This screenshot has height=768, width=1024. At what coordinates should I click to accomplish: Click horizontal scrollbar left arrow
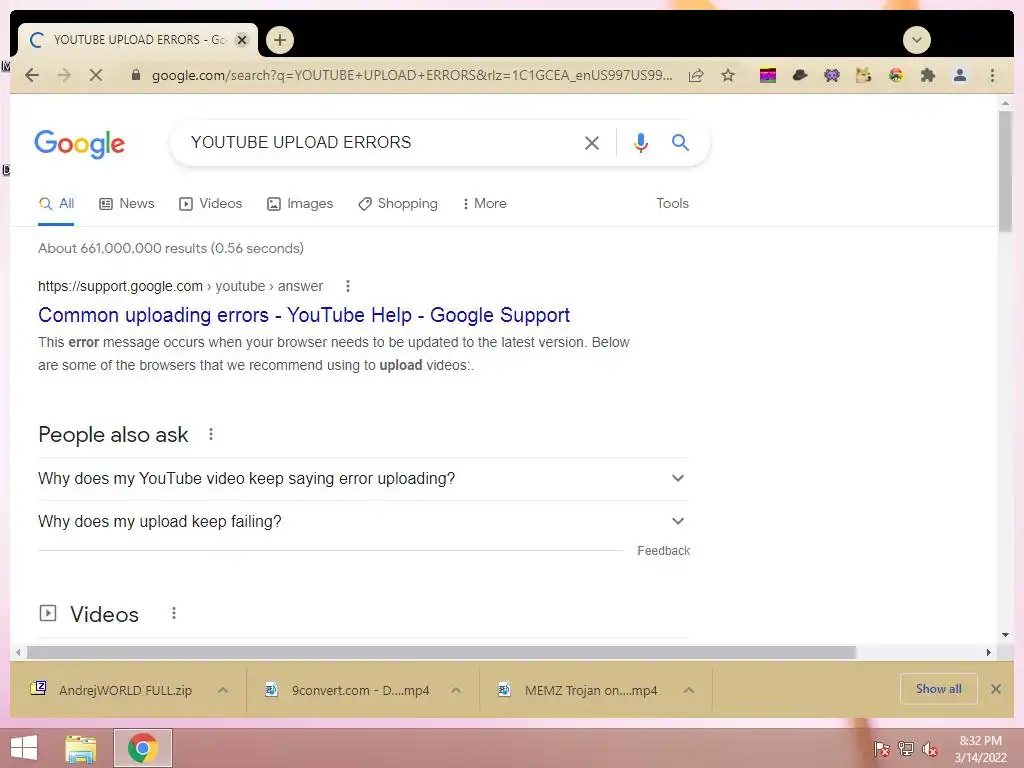point(18,652)
